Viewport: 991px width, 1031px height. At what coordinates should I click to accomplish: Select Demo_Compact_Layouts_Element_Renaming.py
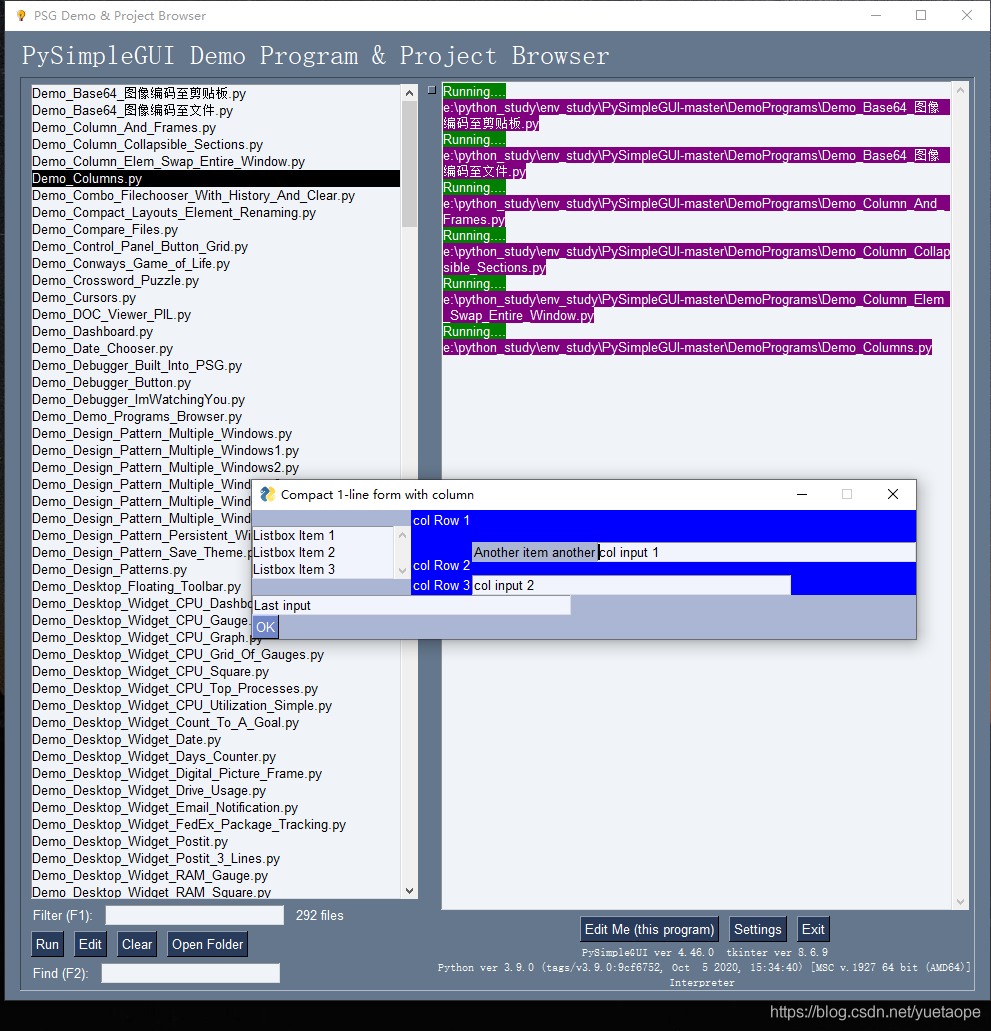(216, 212)
